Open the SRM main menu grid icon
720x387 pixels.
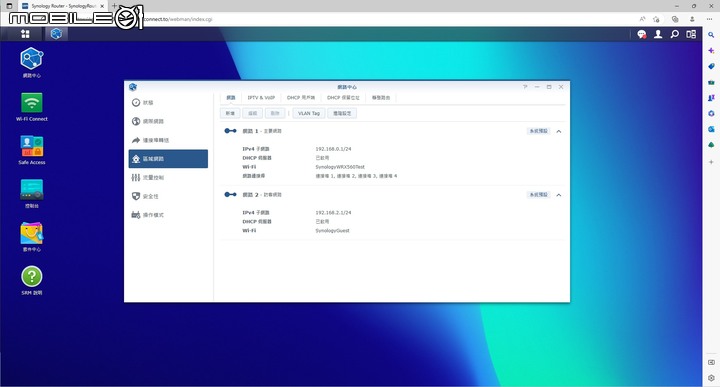point(25,34)
